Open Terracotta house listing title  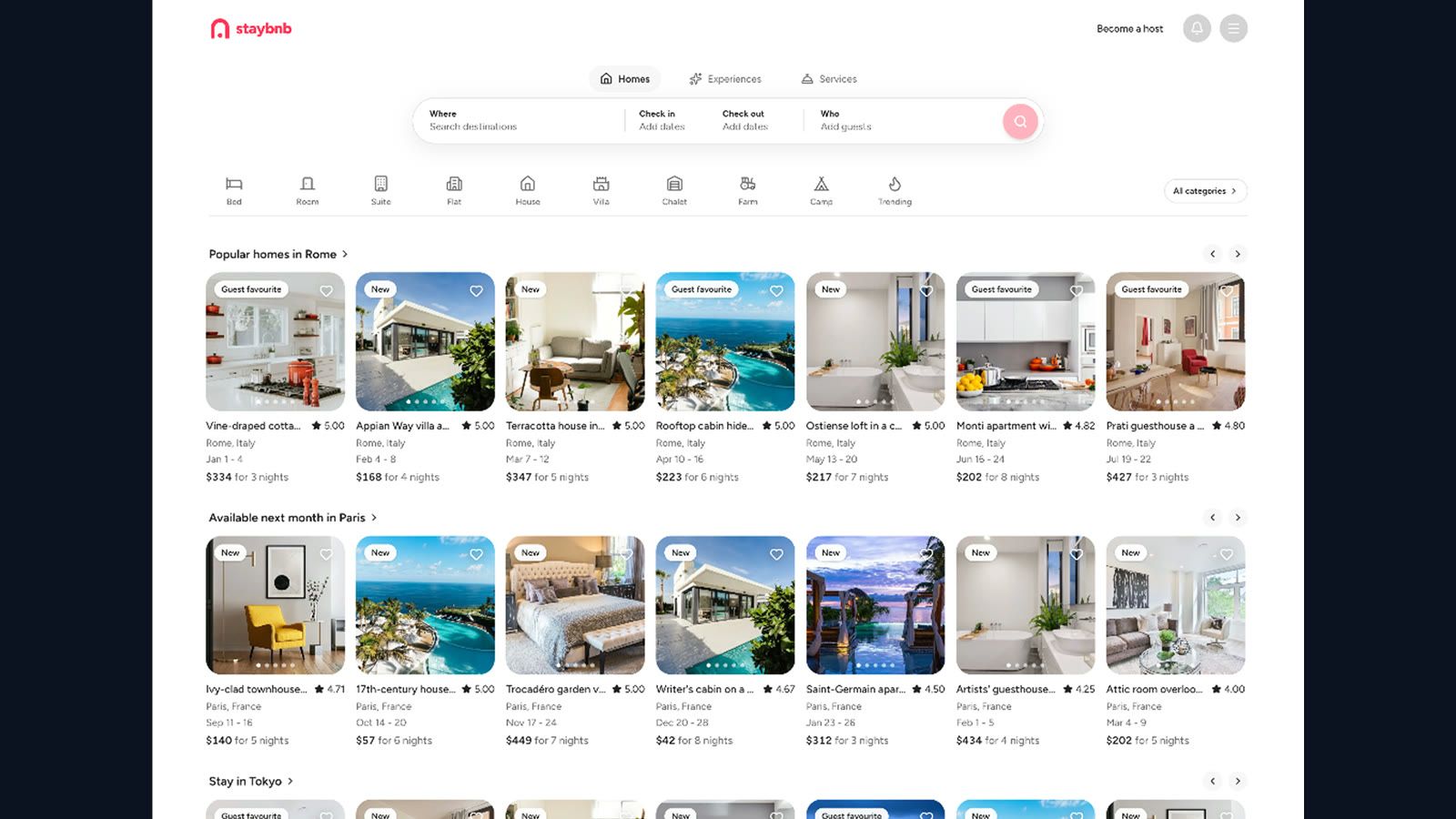pos(555,426)
